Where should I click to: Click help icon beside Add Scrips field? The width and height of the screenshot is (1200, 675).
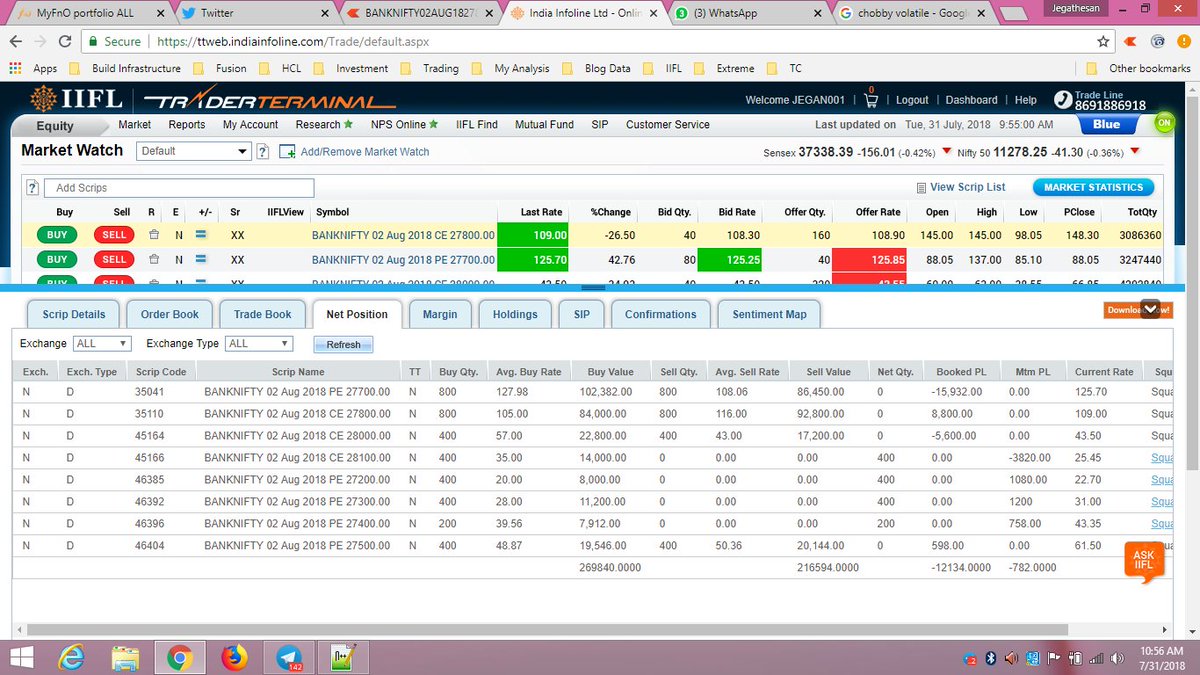click(x=32, y=188)
